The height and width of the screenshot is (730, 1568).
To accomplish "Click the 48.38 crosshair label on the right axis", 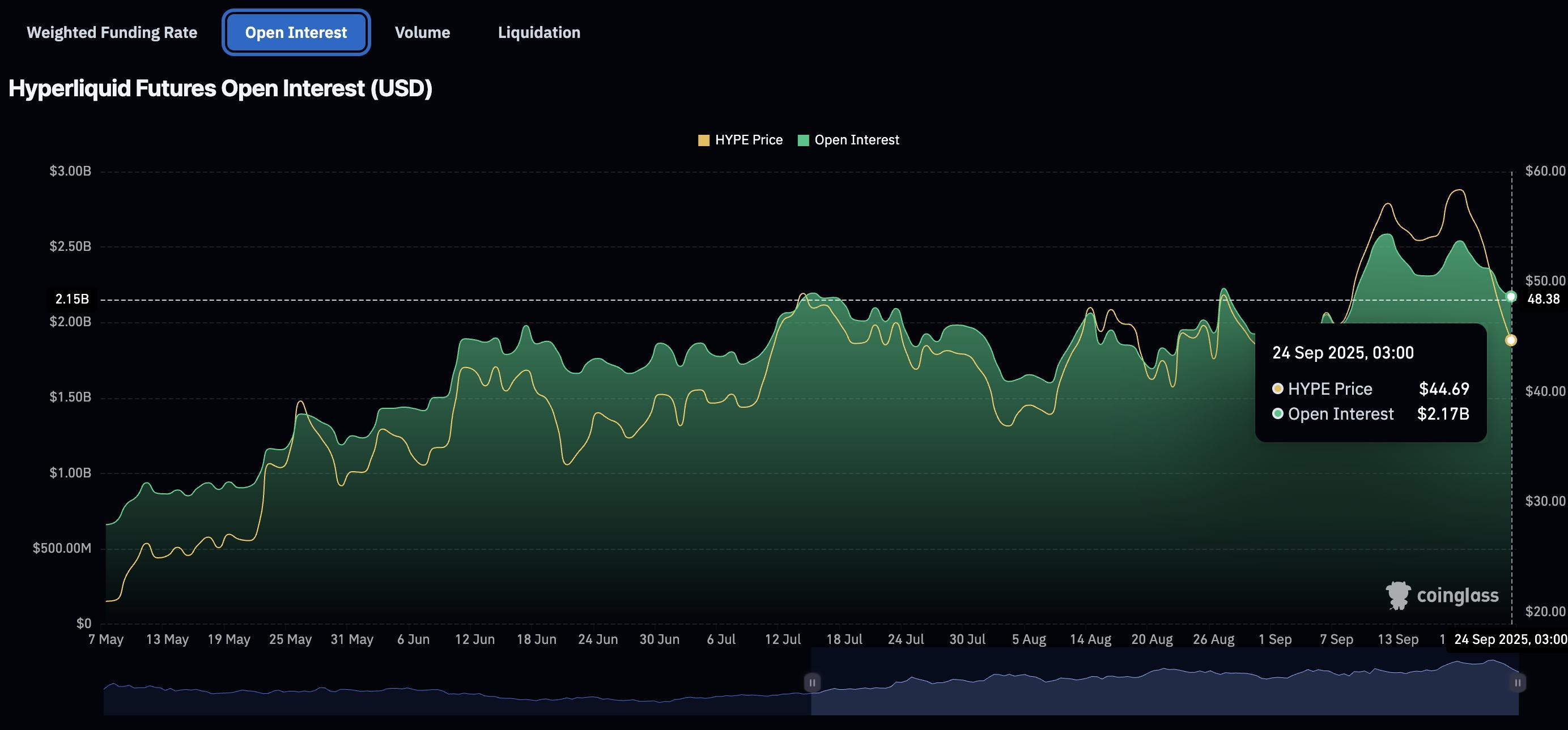I will (1543, 298).
